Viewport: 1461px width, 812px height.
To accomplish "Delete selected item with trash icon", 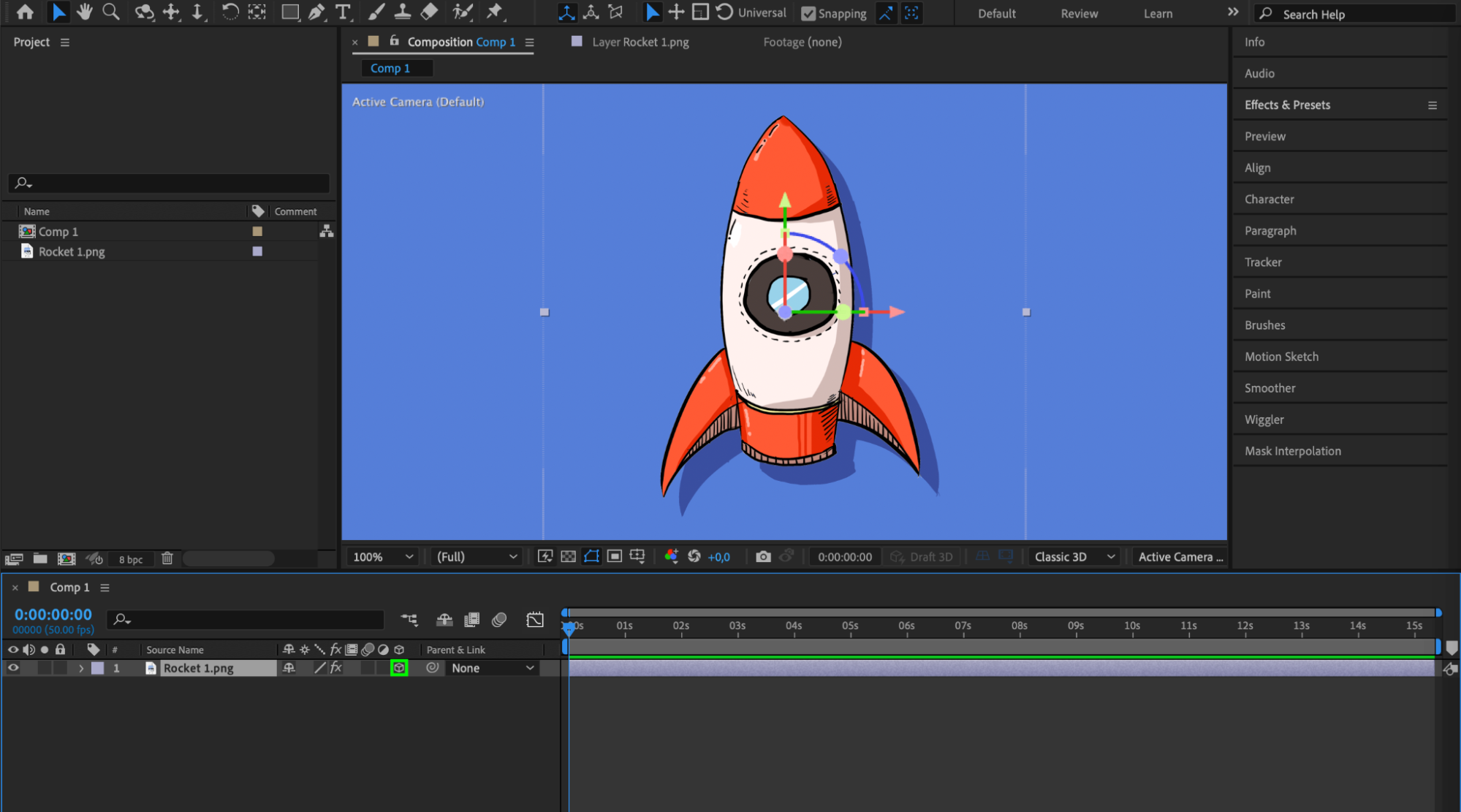I will coord(167,558).
